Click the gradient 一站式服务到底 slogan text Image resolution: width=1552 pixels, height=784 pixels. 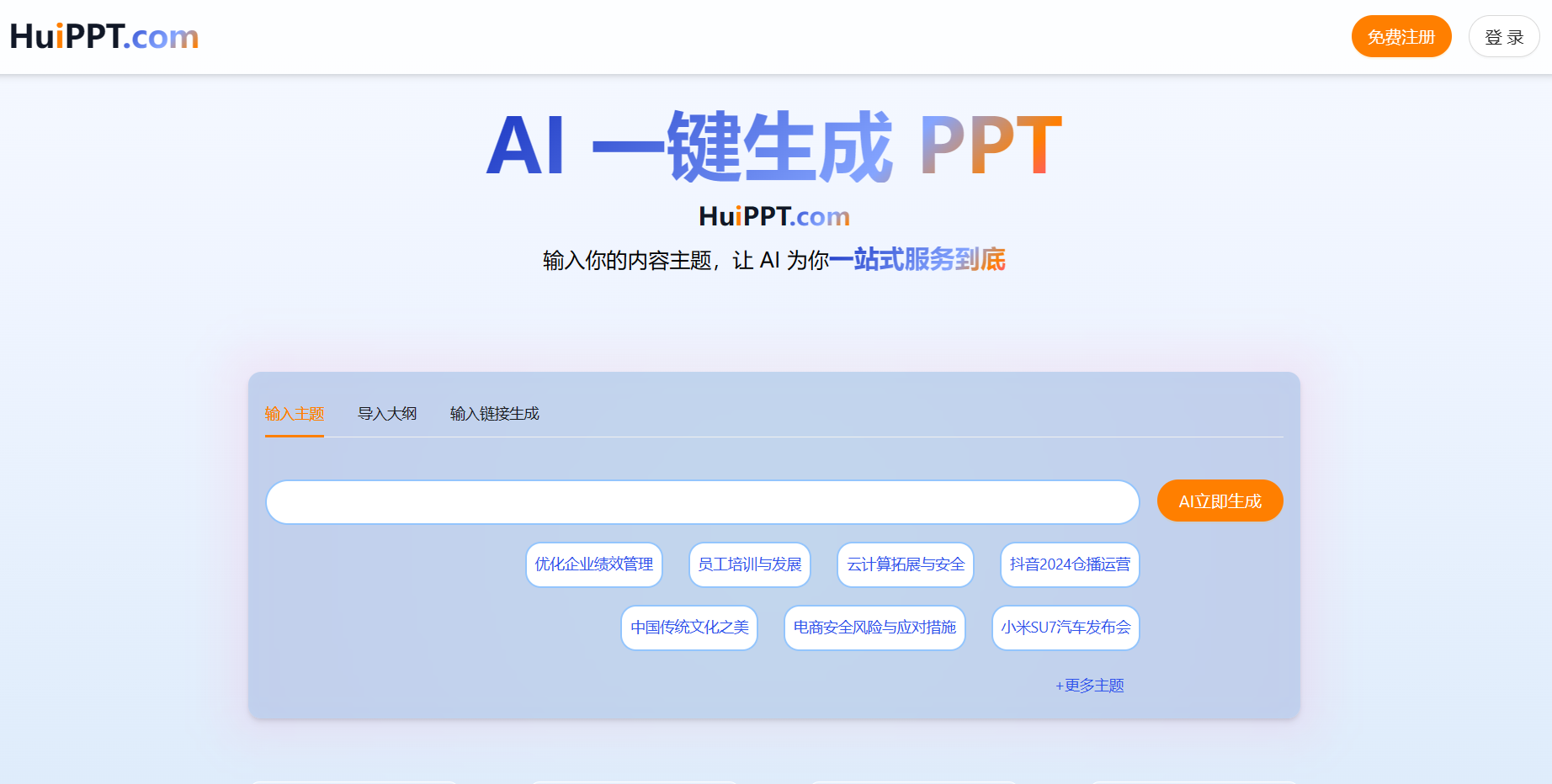tap(917, 260)
